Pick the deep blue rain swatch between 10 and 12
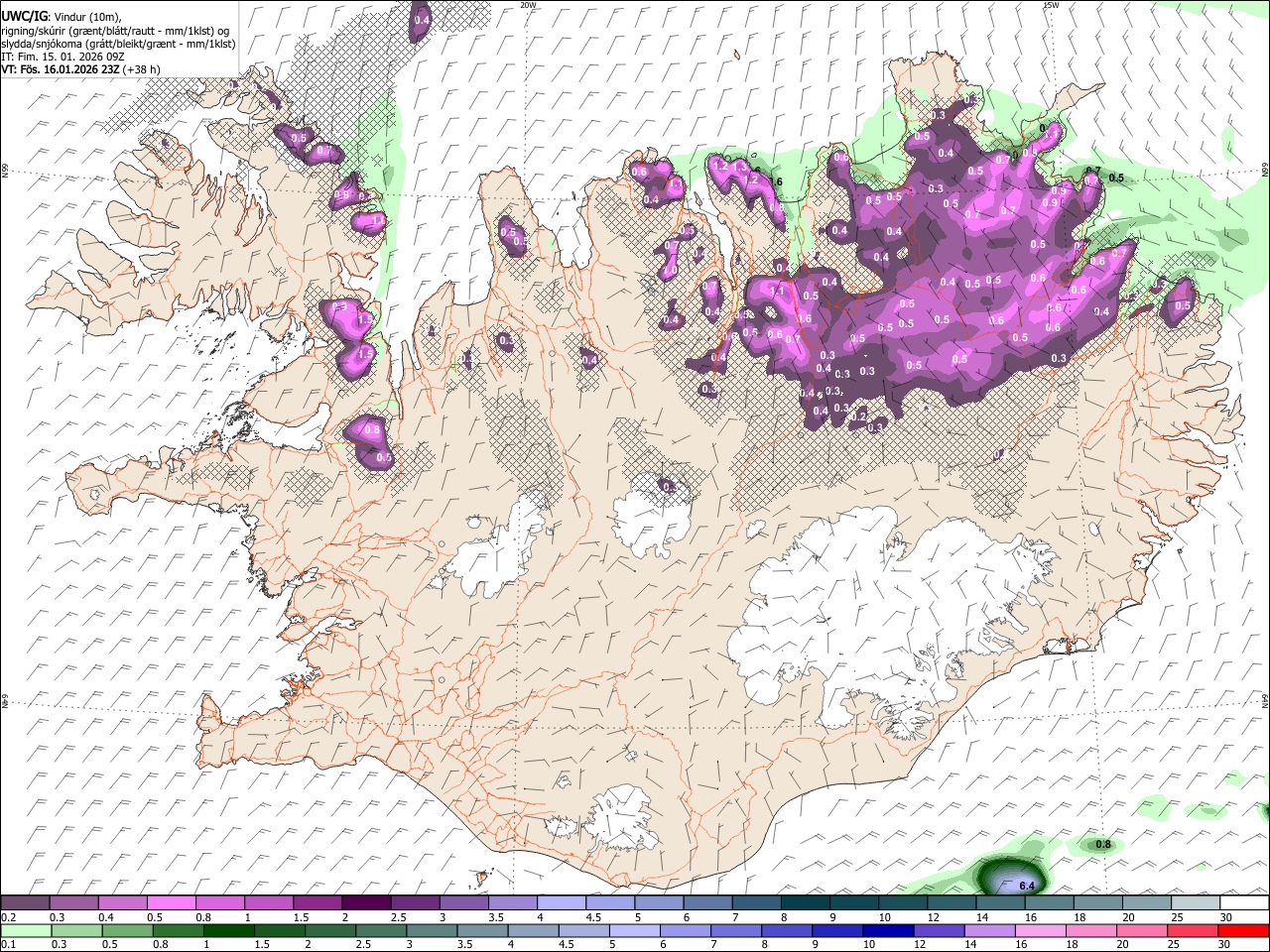1270x952 pixels. pos(889,930)
